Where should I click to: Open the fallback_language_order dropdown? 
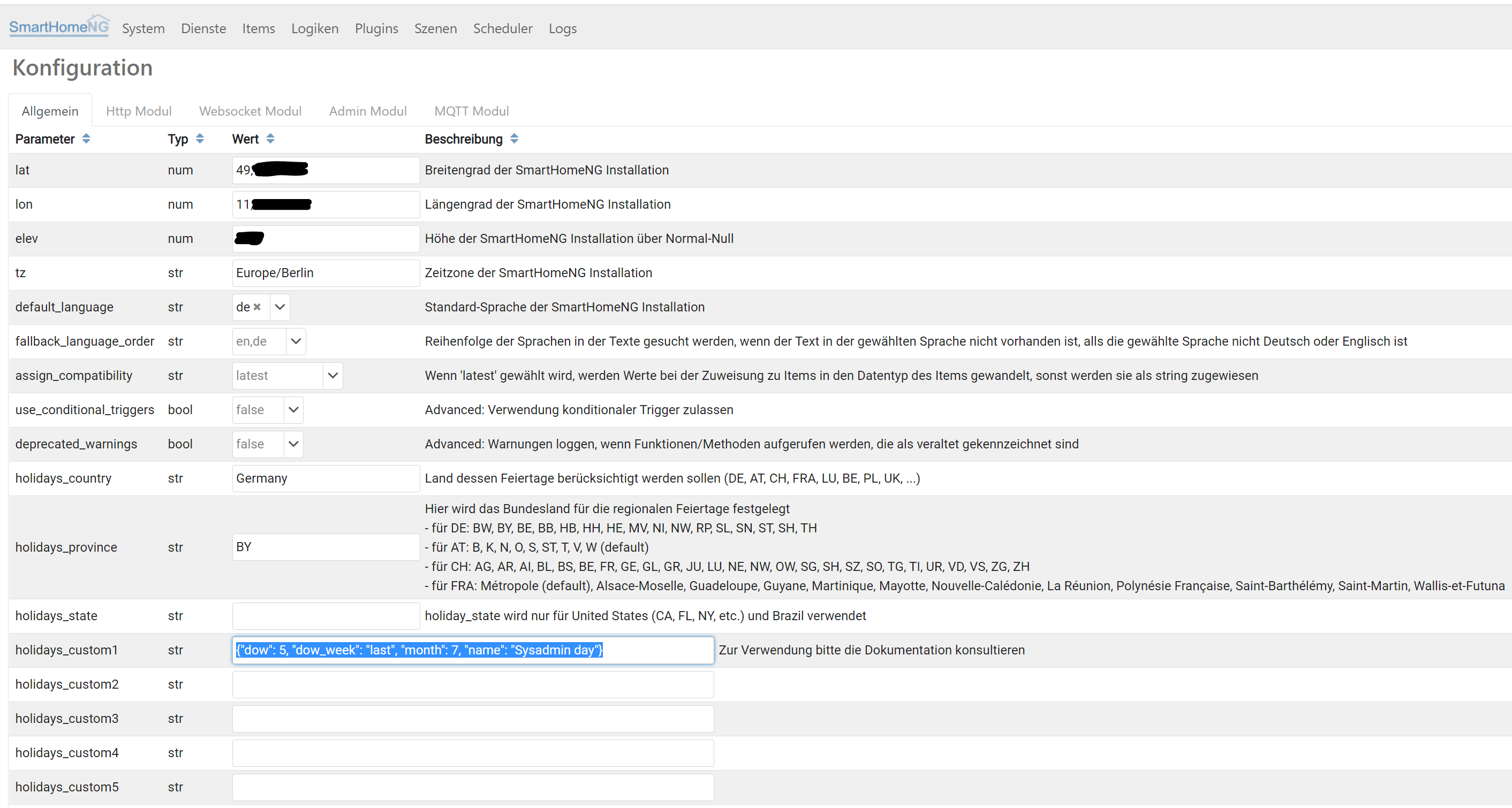(x=296, y=341)
